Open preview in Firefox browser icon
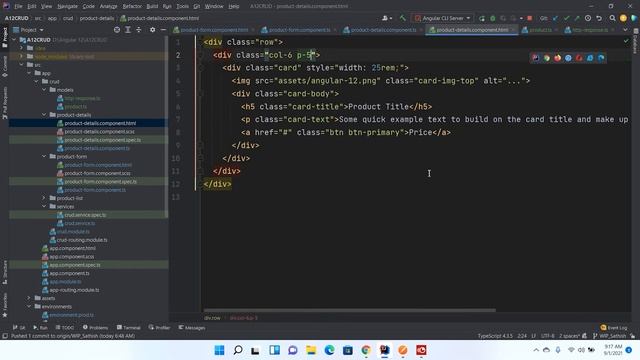 [558, 58]
